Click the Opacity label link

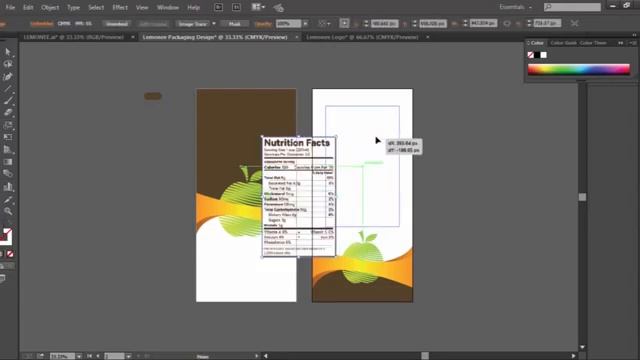tap(263, 24)
